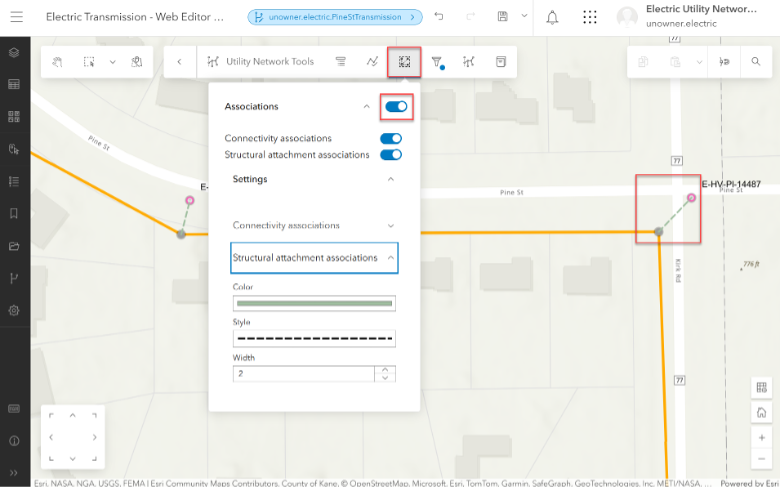Open the archive box tool icon
This screenshot has height=488, width=780.
(501, 62)
